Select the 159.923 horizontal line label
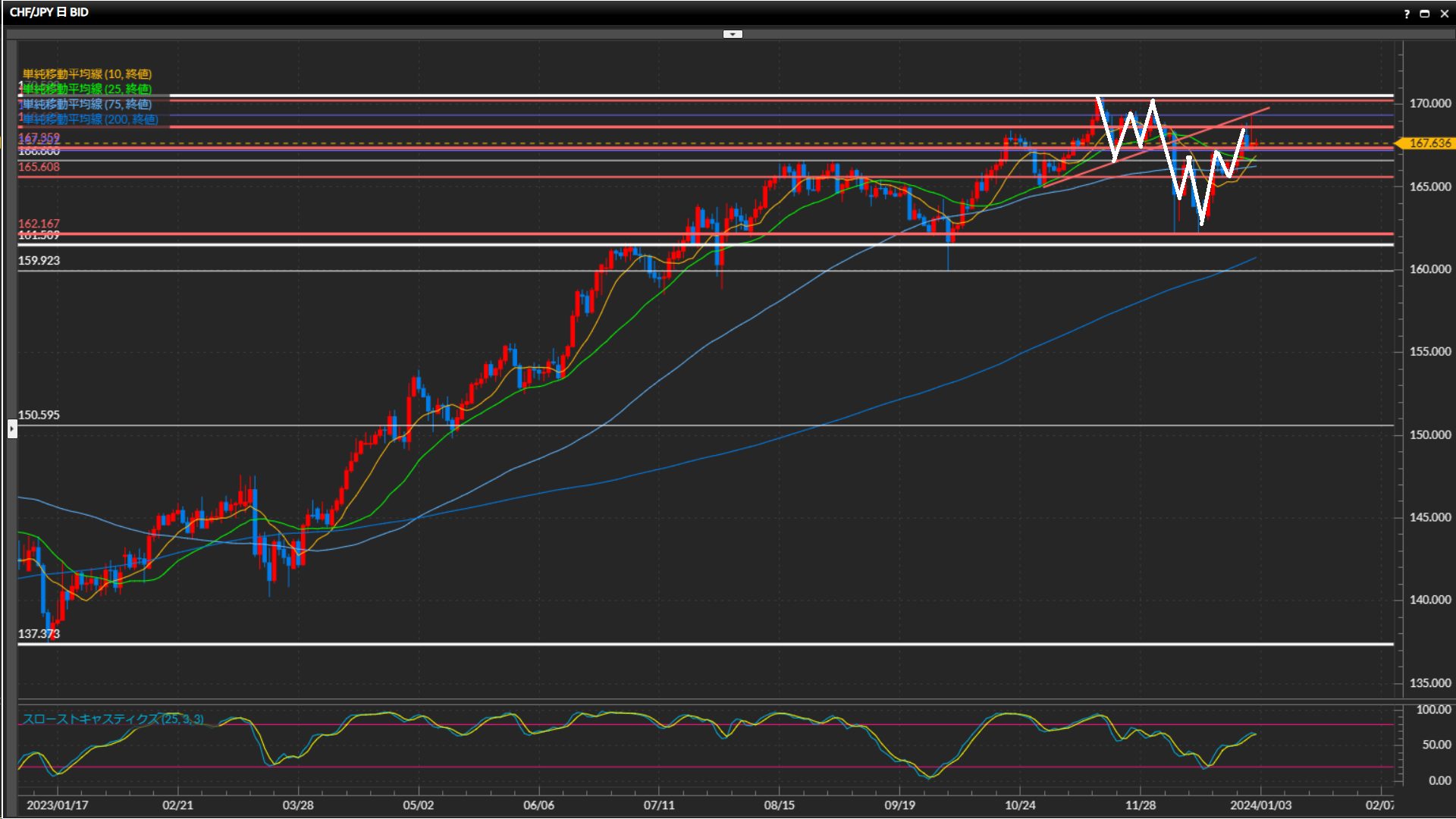Screen dimensions: 1456x819 (x=39, y=260)
